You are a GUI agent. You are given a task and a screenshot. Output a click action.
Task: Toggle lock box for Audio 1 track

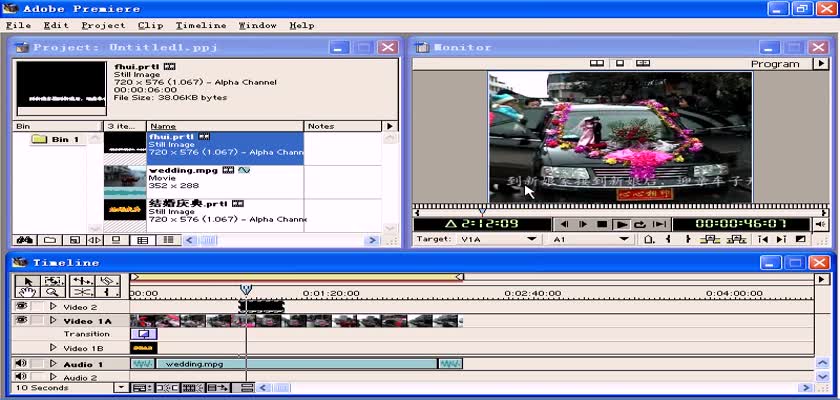tap(37, 364)
